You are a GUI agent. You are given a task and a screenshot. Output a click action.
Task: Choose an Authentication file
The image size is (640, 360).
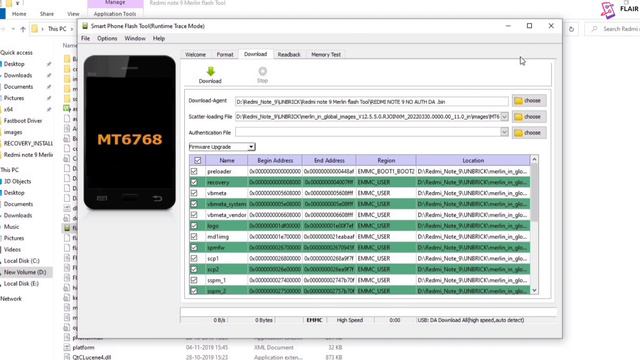click(529, 133)
